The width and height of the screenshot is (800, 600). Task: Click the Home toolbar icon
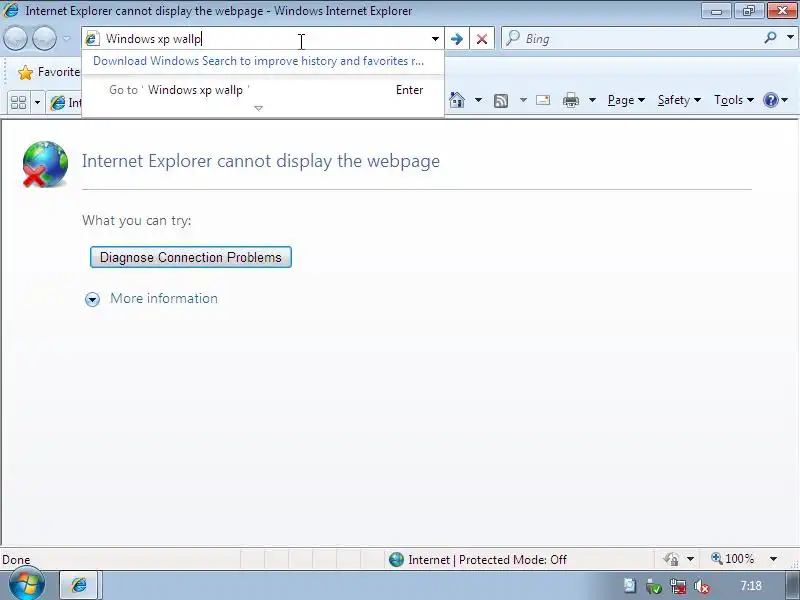pyautogui.click(x=457, y=100)
